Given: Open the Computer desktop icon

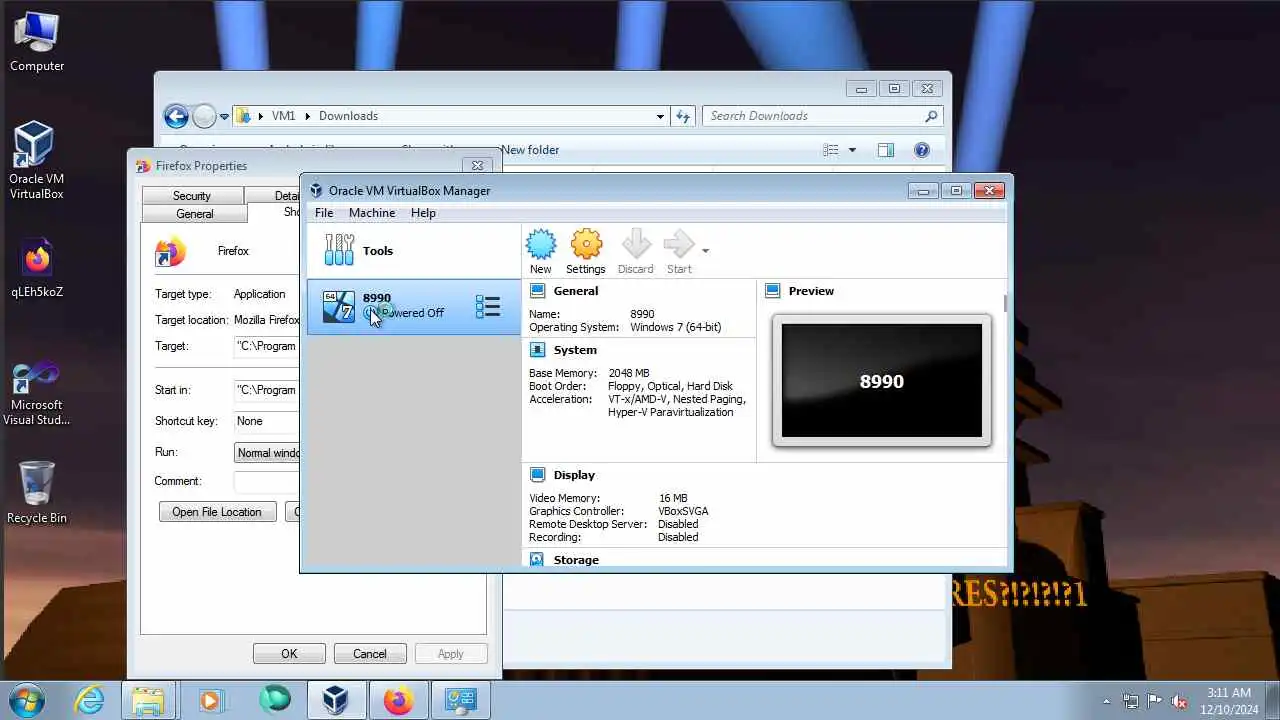Looking at the screenshot, I should pyautogui.click(x=37, y=43).
